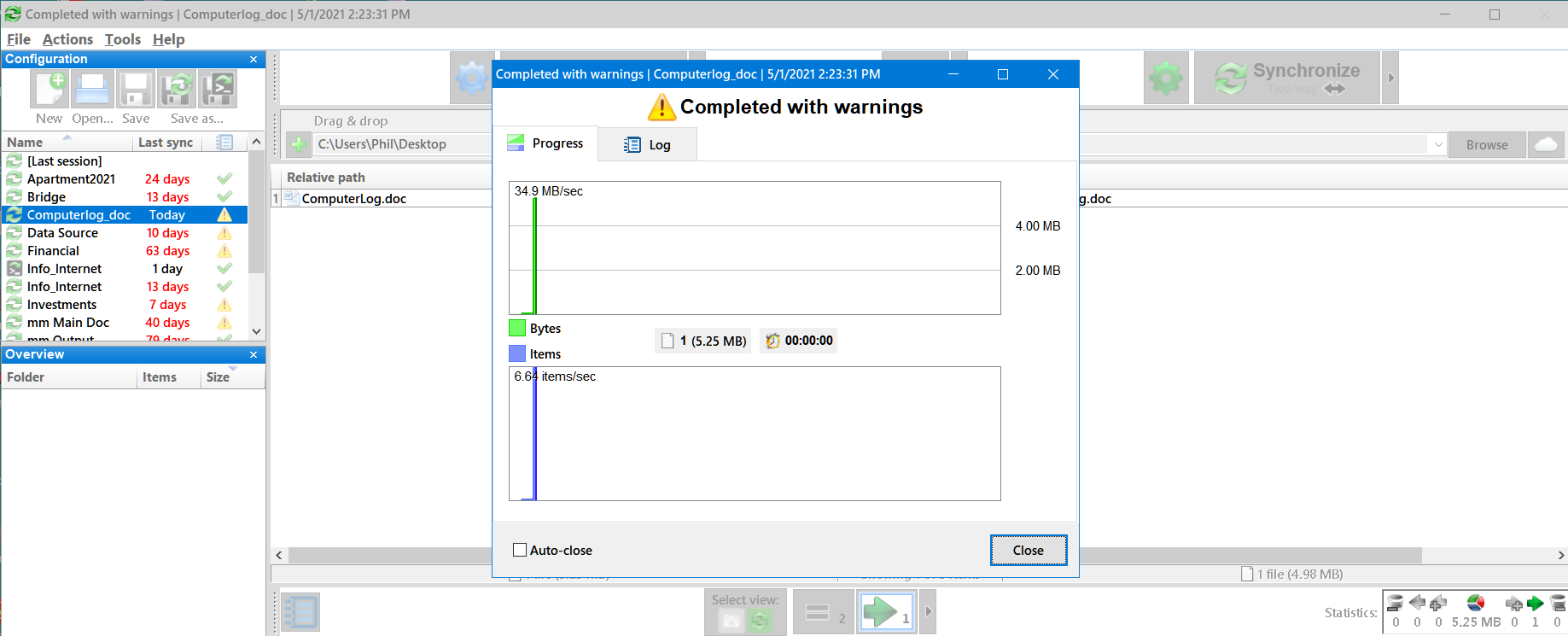Expand the arrow beside Synchronize button
The width and height of the screenshot is (1568, 636).
[x=1390, y=78]
